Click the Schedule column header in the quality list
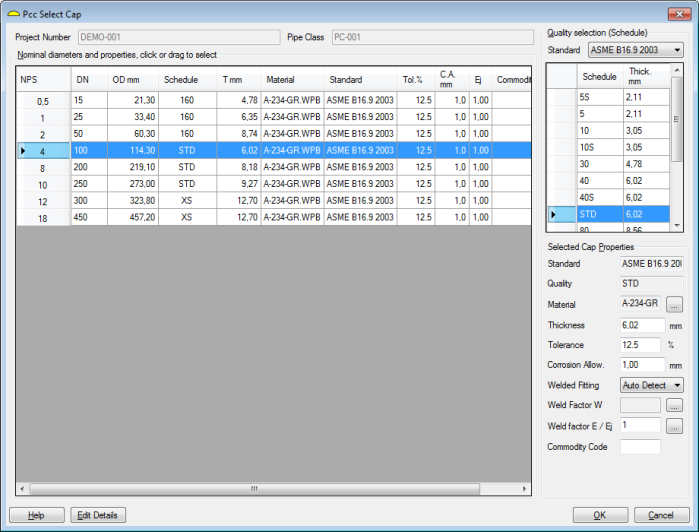The image size is (699, 532). tap(600, 76)
